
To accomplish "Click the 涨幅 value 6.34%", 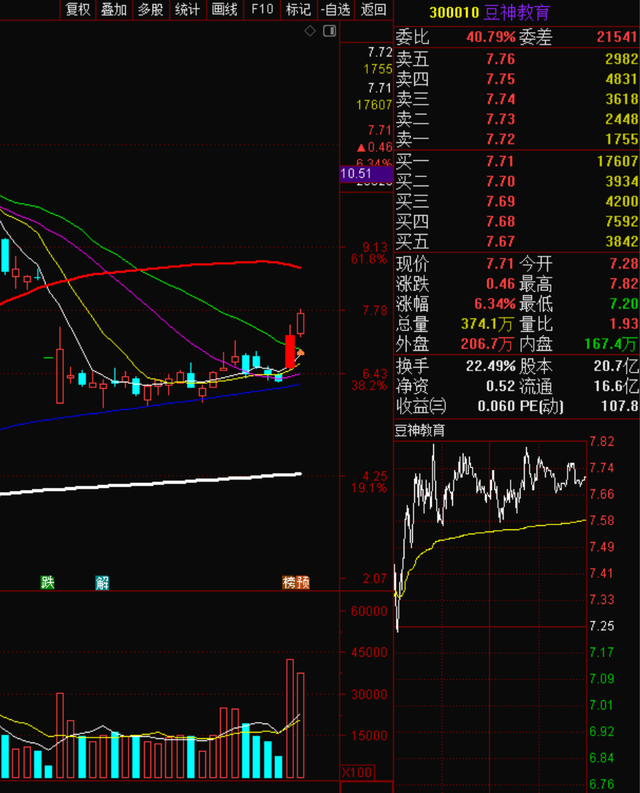I will coord(495,304).
